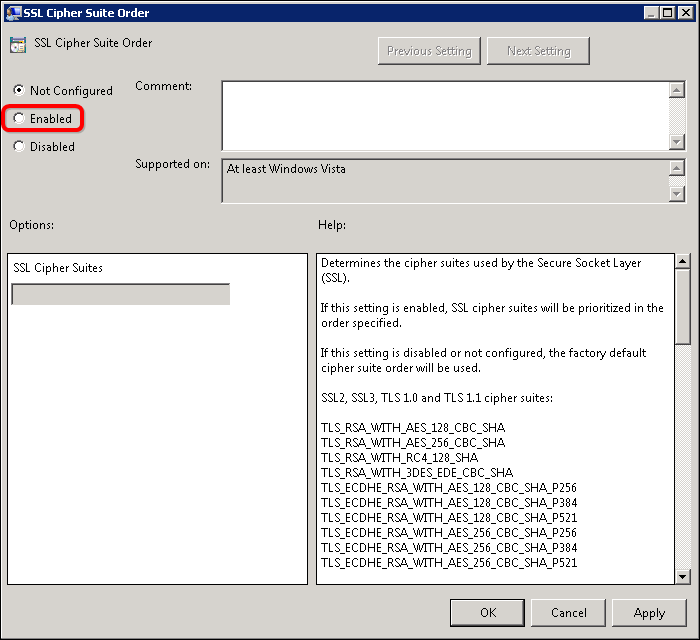The image size is (700, 640).
Task: Click the SSL Cipher Suites input field
Action: [x=120, y=294]
